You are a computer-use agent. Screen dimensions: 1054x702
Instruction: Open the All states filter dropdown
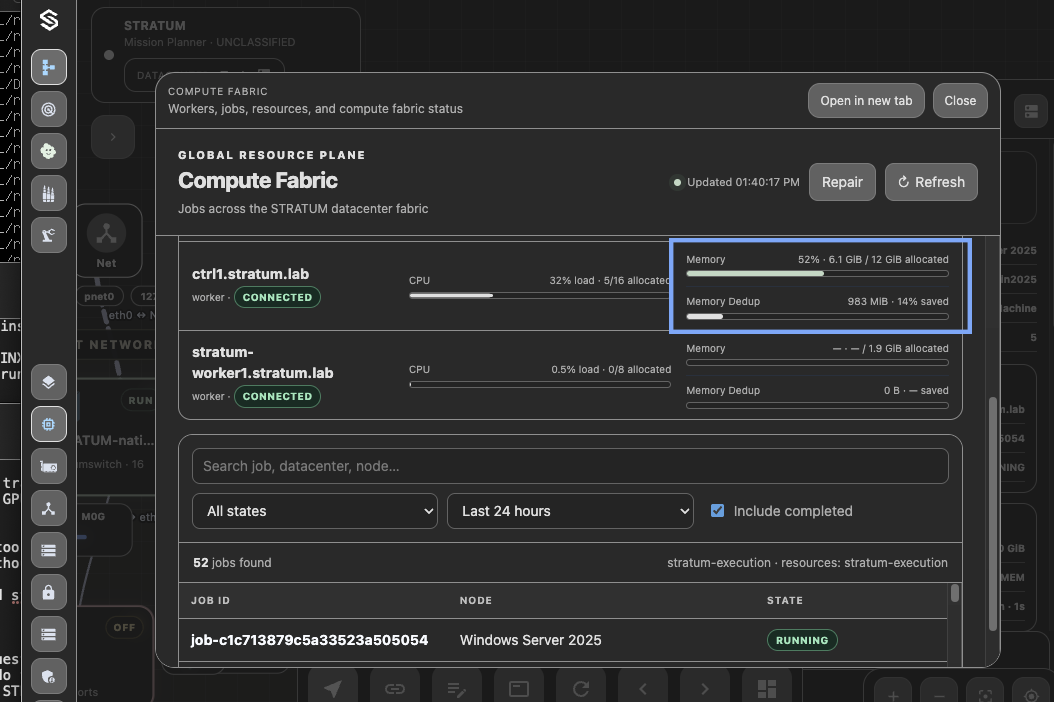[x=315, y=511]
